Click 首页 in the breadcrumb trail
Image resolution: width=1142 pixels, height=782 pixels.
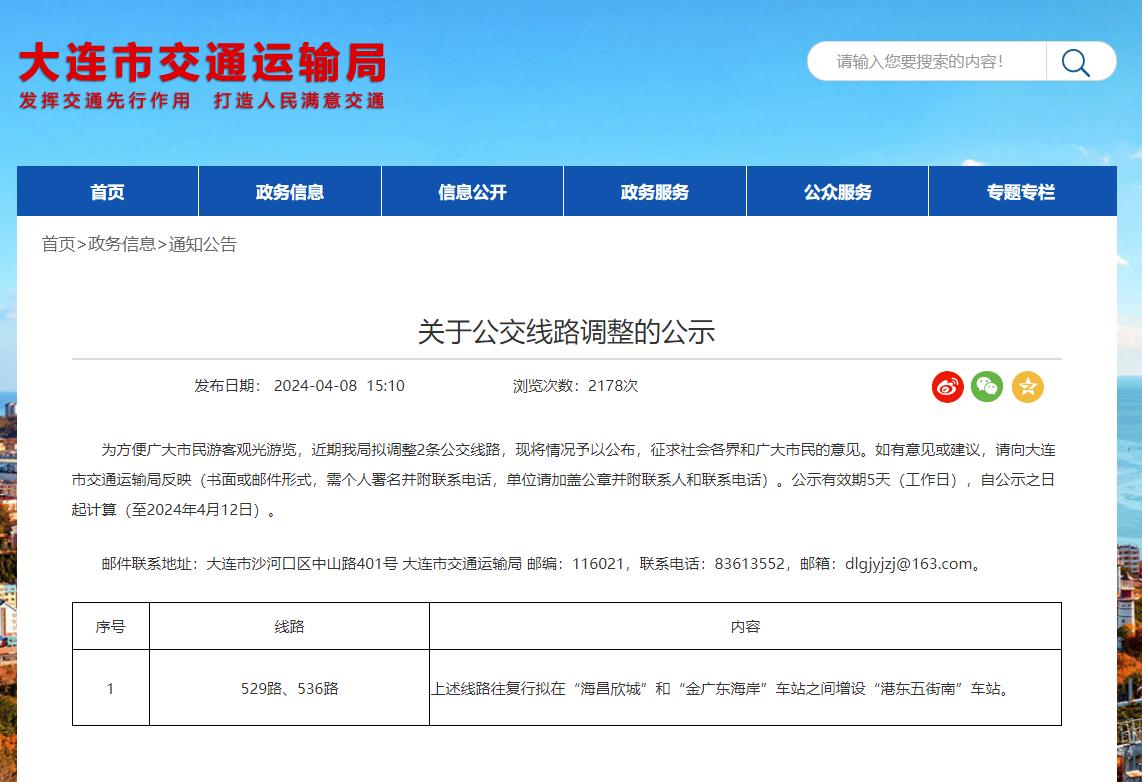click(58, 244)
